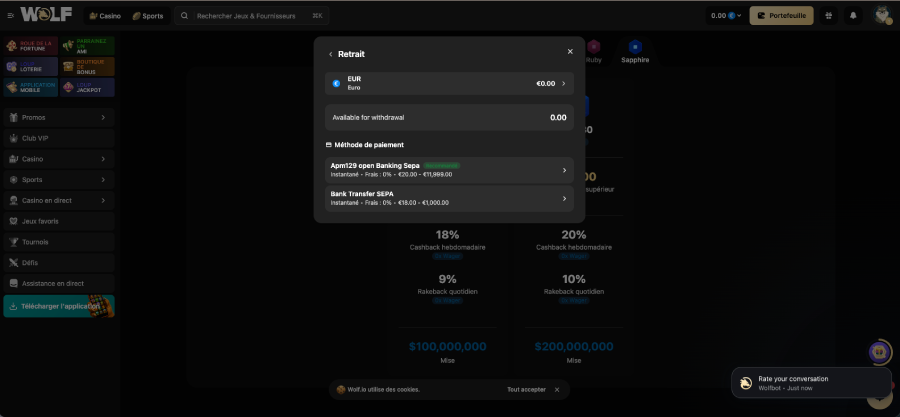This screenshot has height=417, width=900.
Task: Expand the Casino en direct chevron
Action: click(103, 201)
